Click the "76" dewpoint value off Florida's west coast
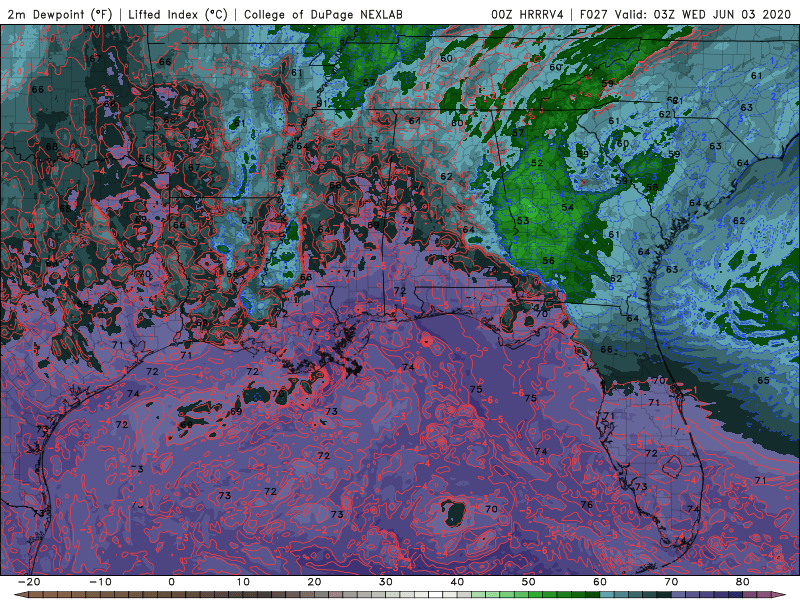 [587, 505]
